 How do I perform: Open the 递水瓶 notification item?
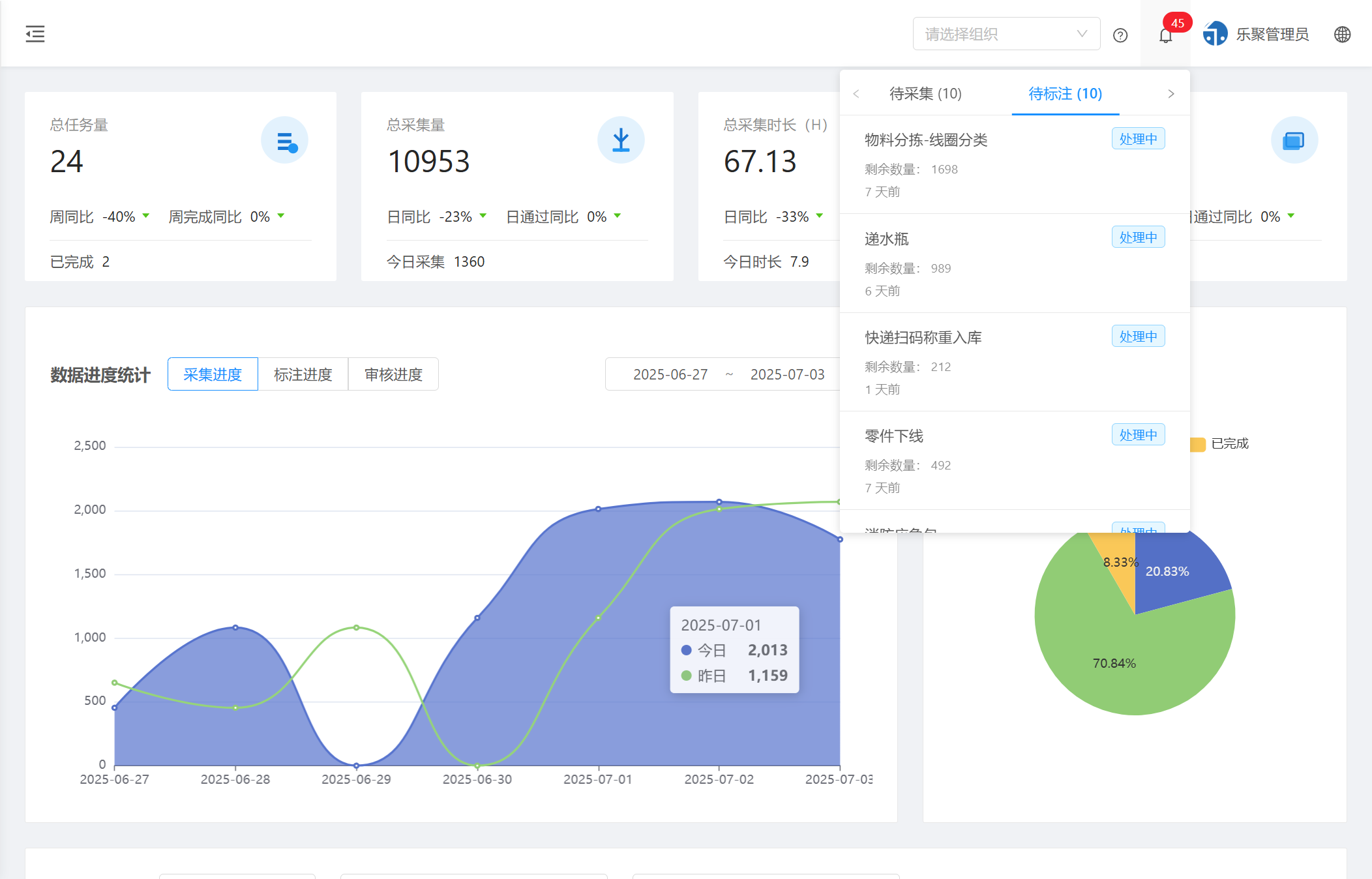pyautogui.click(x=887, y=239)
